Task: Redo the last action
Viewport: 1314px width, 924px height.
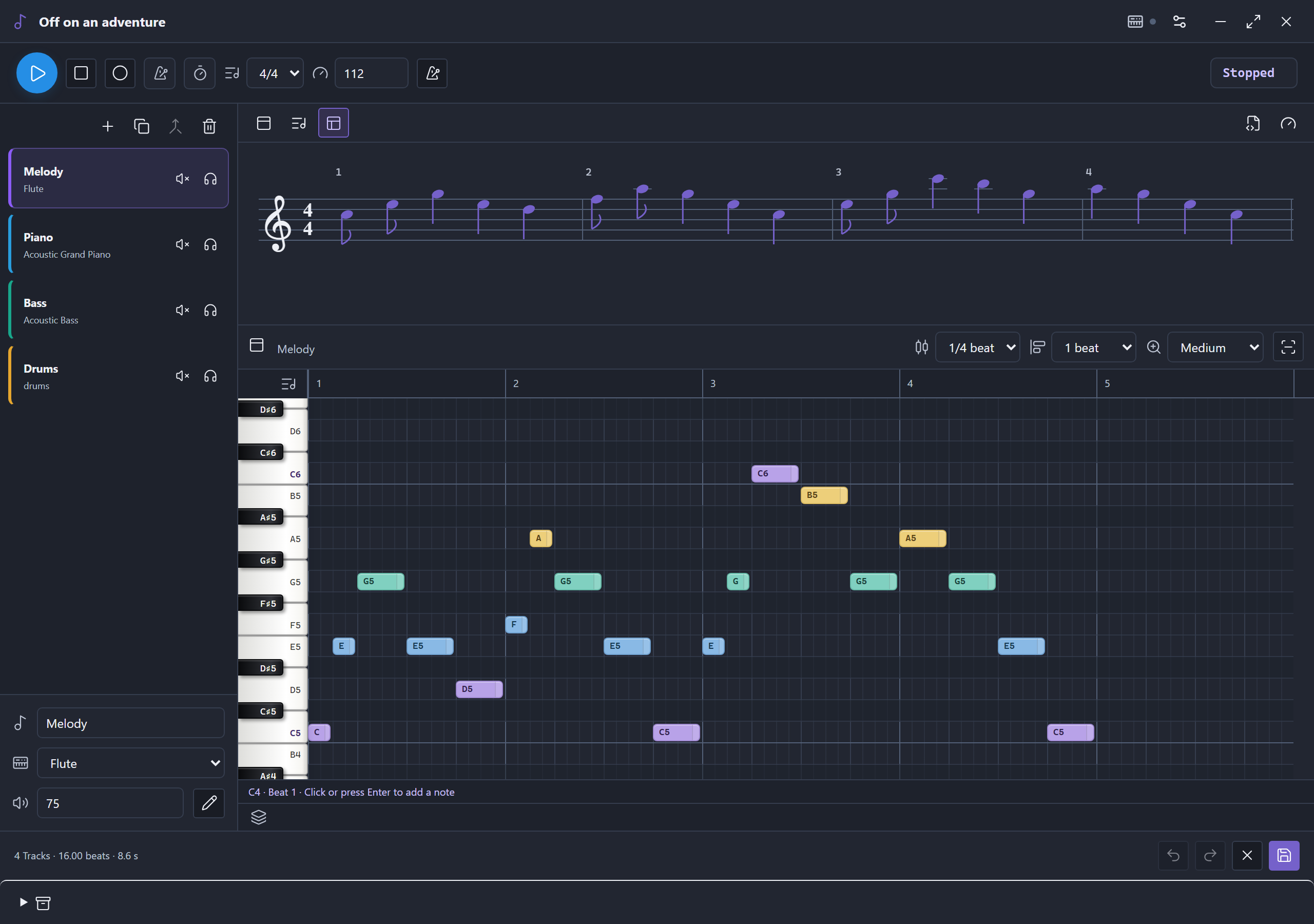Action: coord(1210,856)
